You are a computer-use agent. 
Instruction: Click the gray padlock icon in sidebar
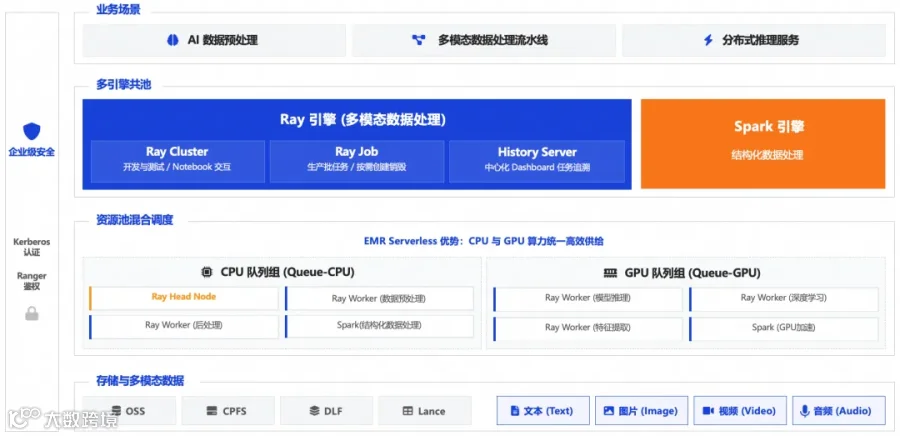(x=32, y=313)
